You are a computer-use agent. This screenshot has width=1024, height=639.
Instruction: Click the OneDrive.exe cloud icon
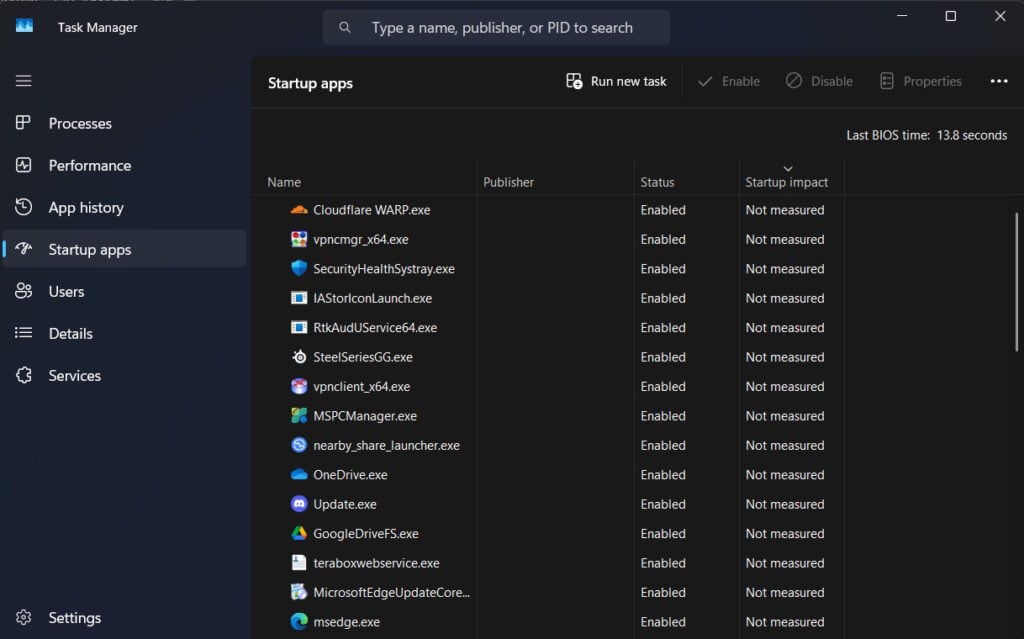pos(298,475)
